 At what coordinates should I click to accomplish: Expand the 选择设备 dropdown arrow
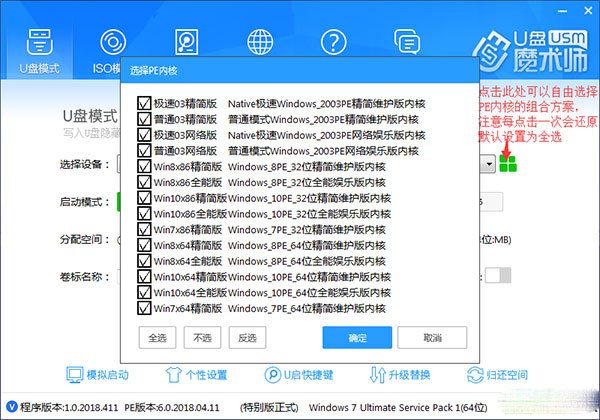coord(489,164)
